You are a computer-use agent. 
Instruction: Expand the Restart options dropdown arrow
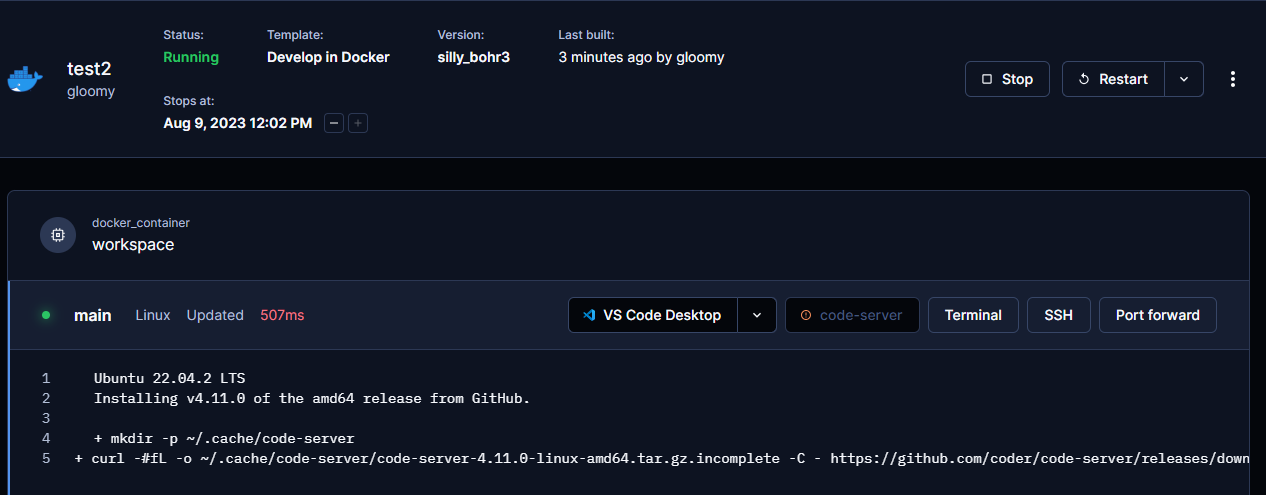tap(1184, 79)
